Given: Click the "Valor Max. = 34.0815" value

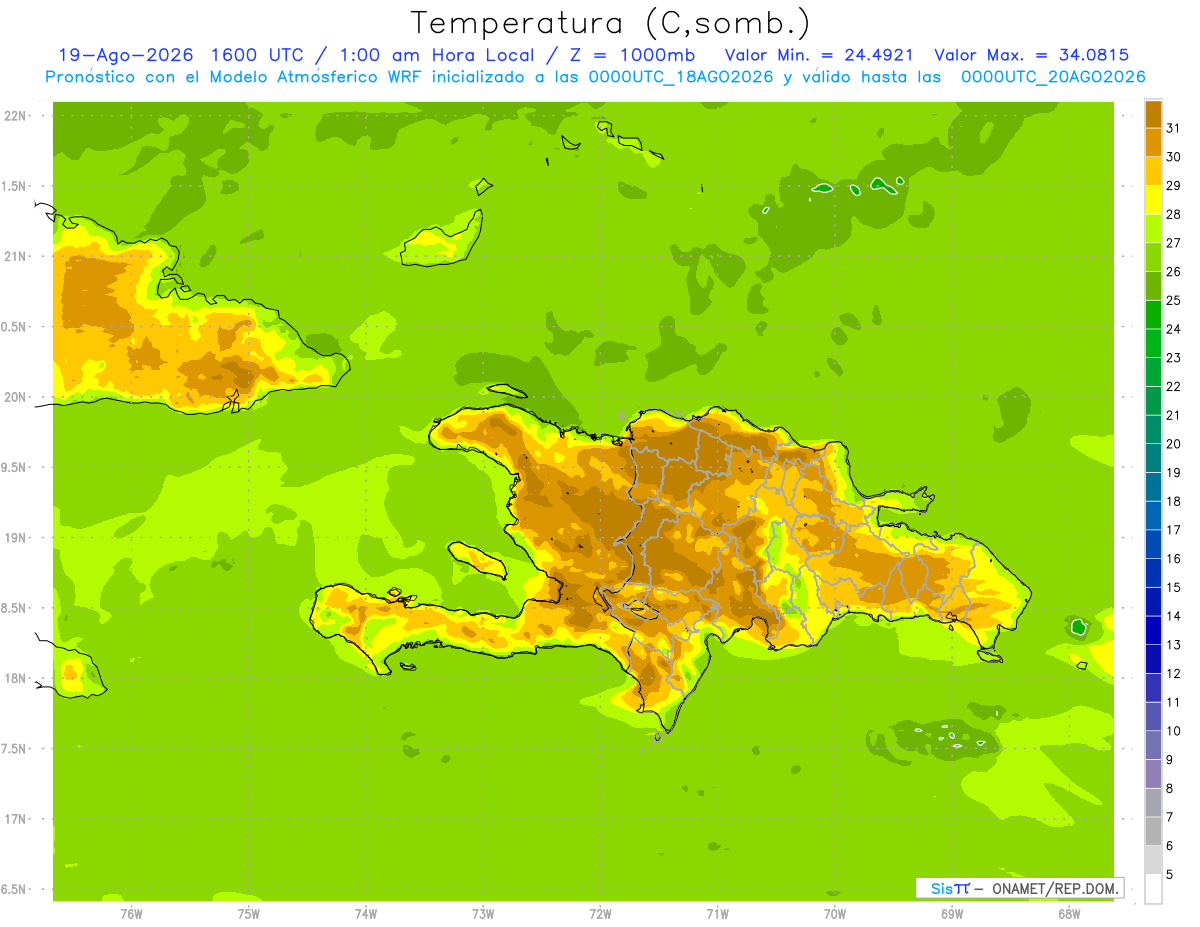Looking at the screenshot, I should [x=1033, y=55].
